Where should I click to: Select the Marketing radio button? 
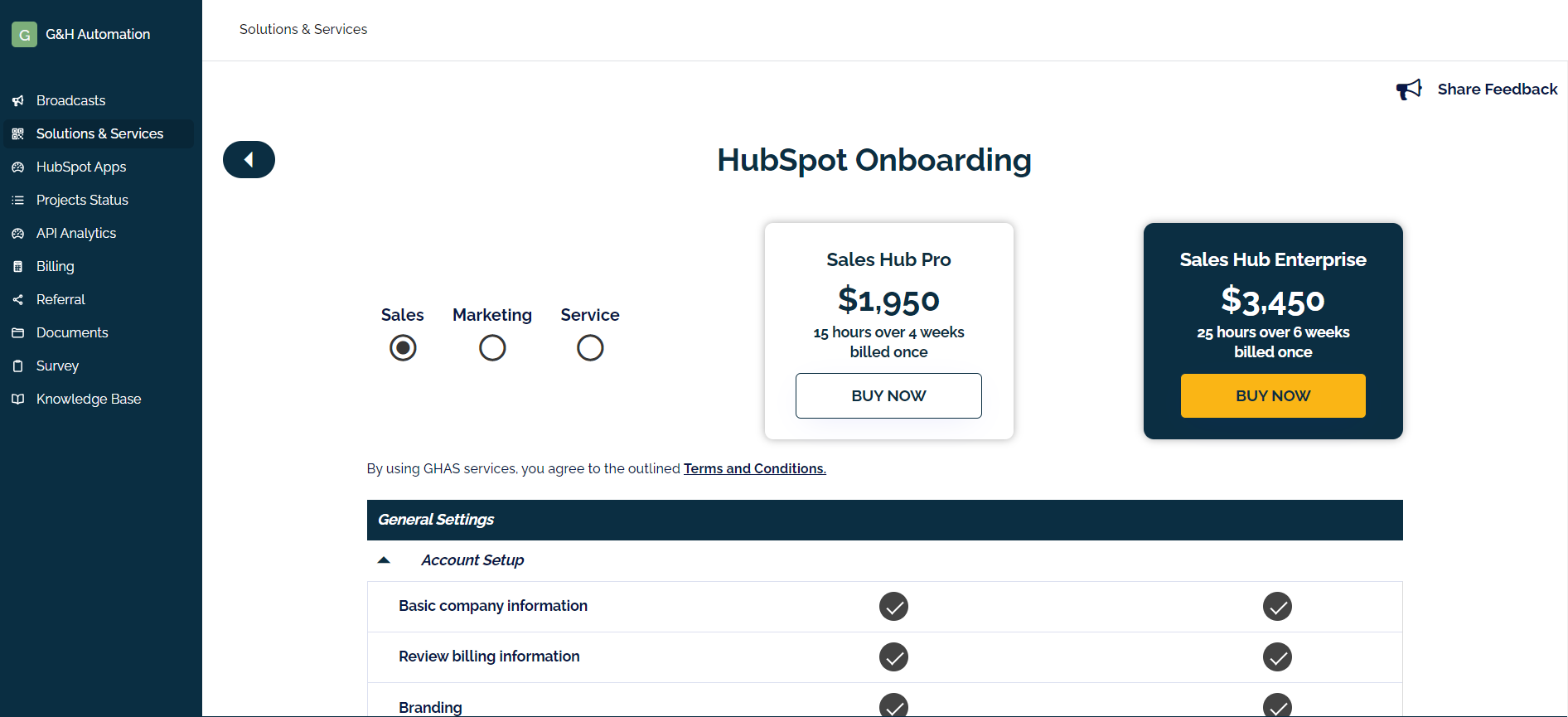pos(492,347)
